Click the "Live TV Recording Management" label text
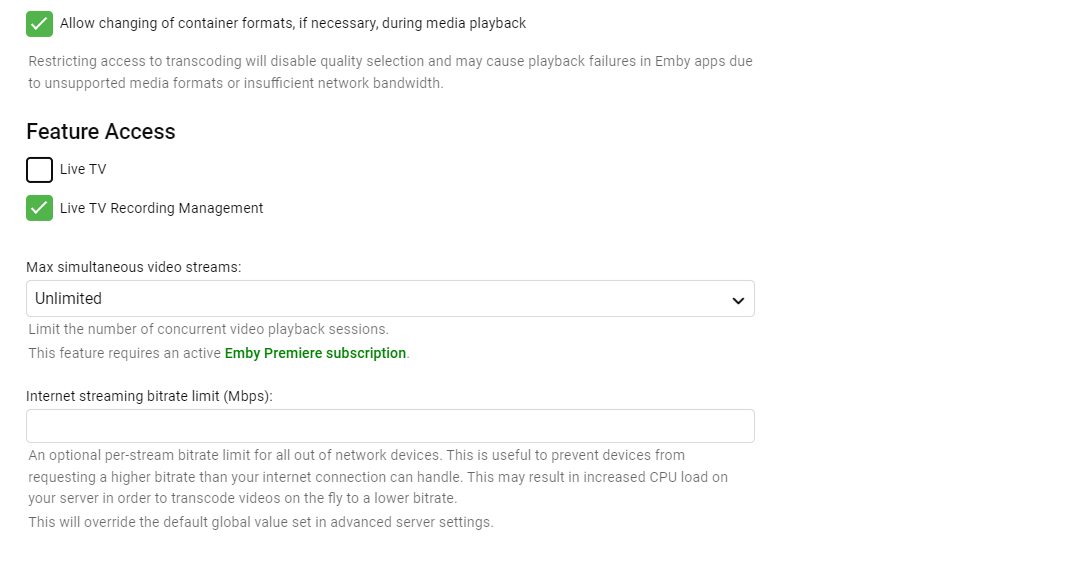1083x578 pixels. [161, 208]
